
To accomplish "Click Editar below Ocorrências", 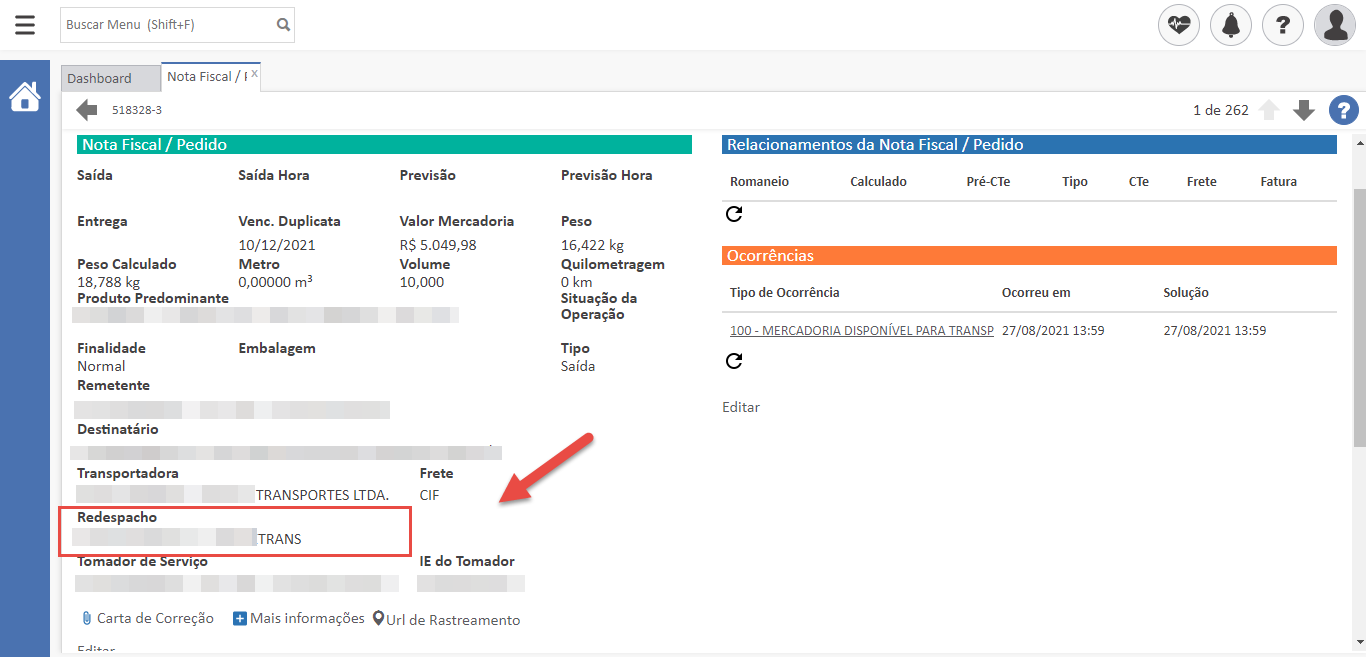I will click(741, 407).
